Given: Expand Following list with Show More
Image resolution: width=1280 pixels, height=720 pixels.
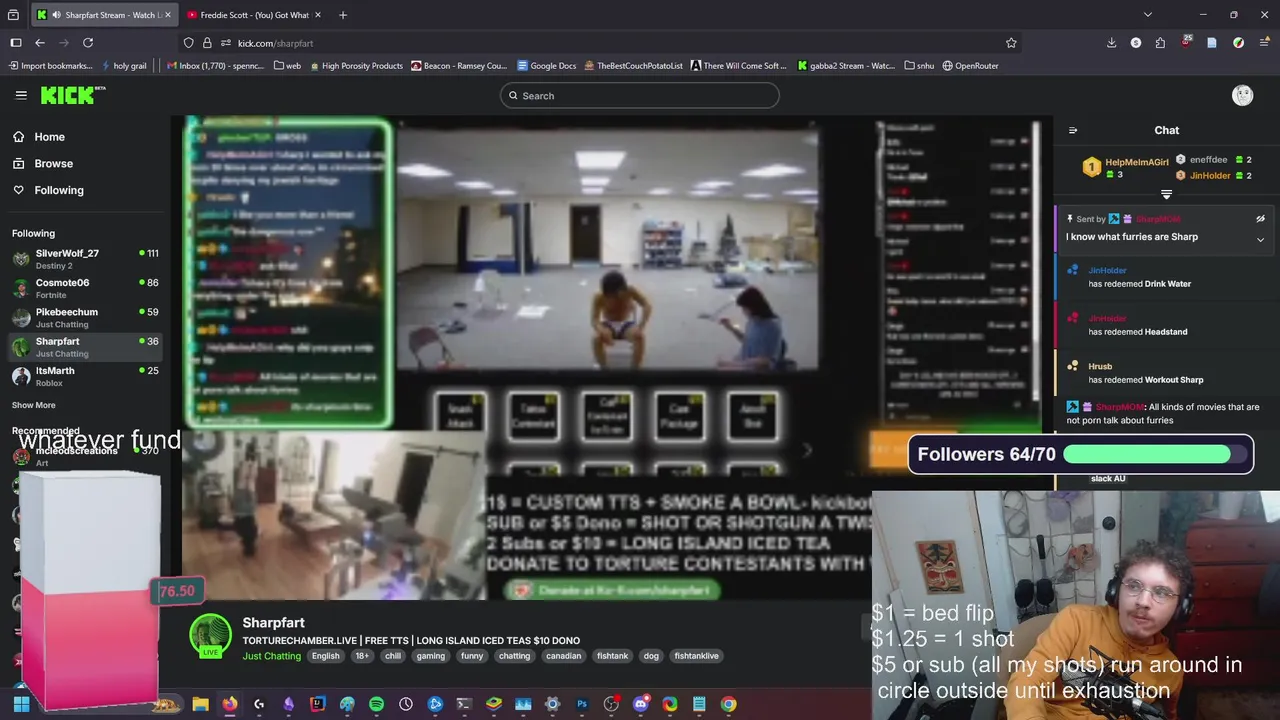Looking at the screenshot, I should point(34,405).
